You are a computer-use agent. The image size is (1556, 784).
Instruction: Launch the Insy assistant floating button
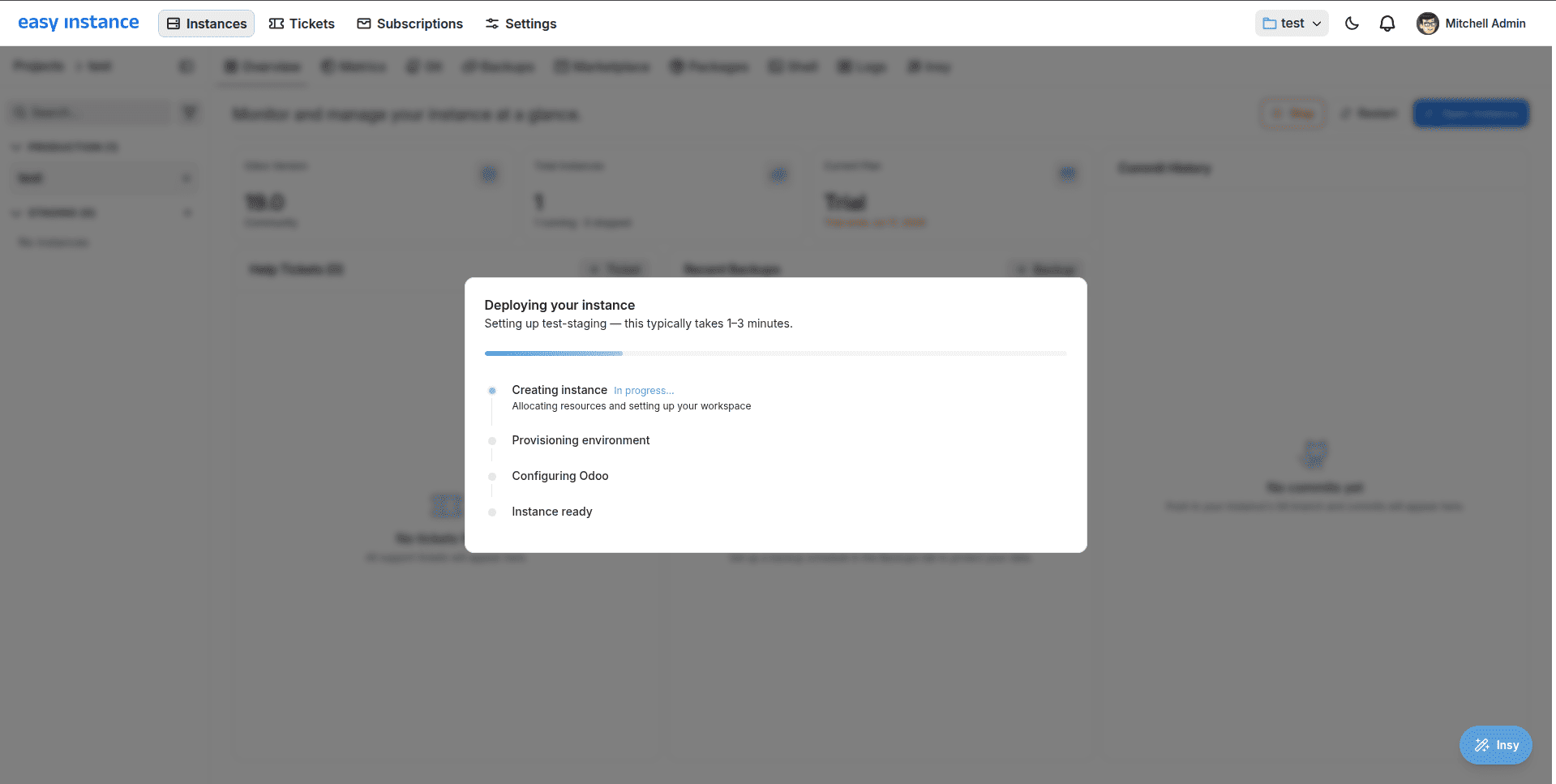click(x=1495, y=745)
